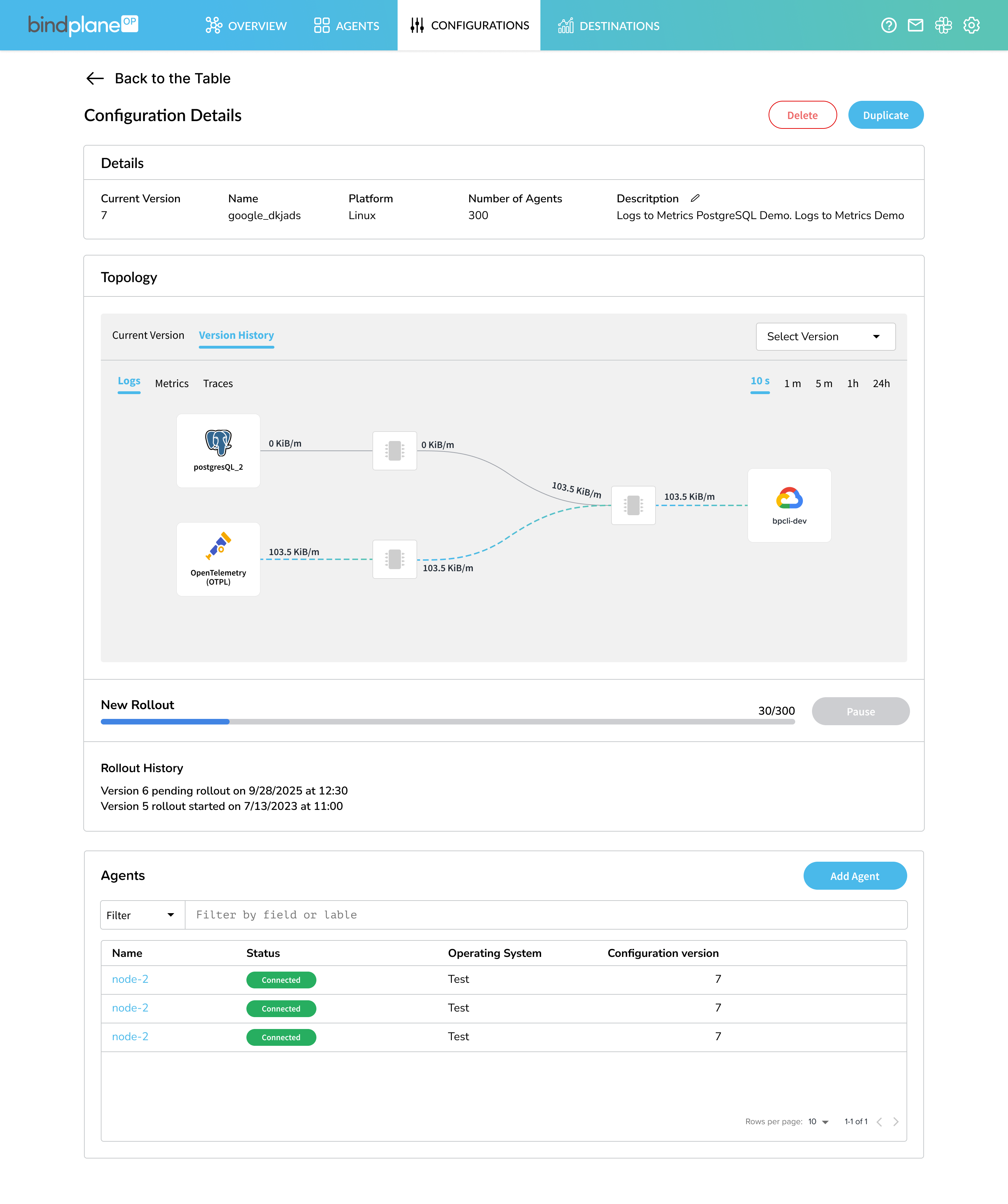This screenshot has height=1204, width=1008.
Task: Select the OpenTelemetry (OTPL) source node
Action: [218, 559]
